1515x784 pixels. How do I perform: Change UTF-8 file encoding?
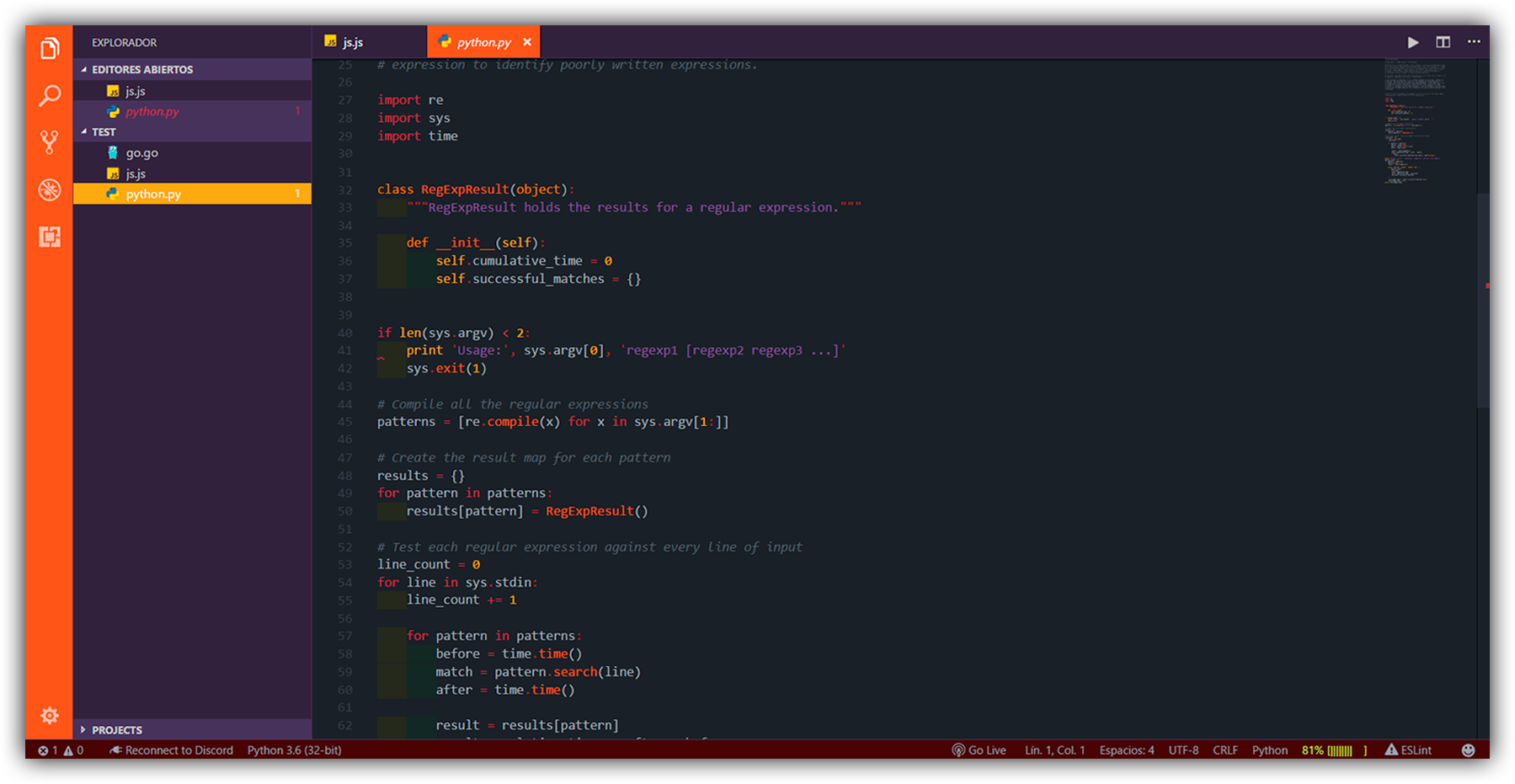point(1183,750)
